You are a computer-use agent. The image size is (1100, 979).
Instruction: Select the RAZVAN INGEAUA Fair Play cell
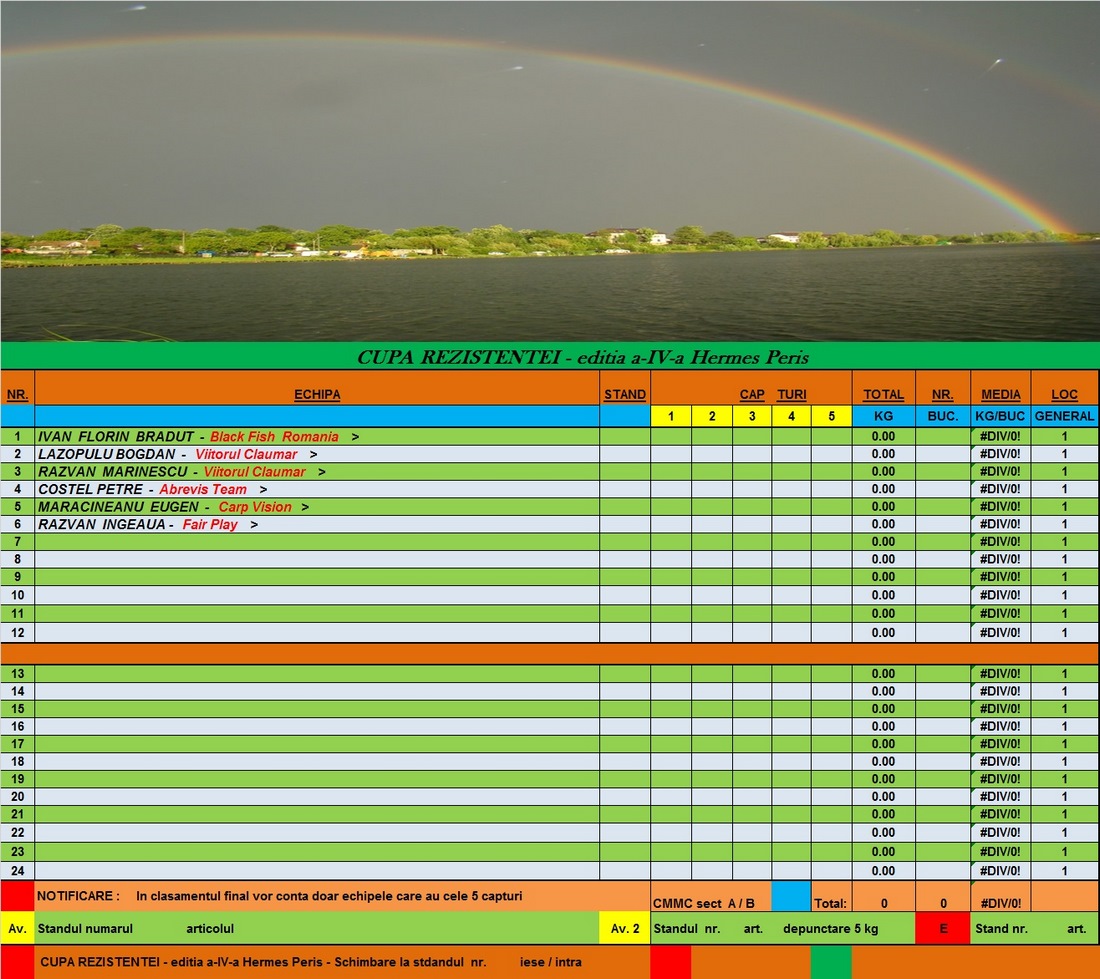[x=317, y=524]
